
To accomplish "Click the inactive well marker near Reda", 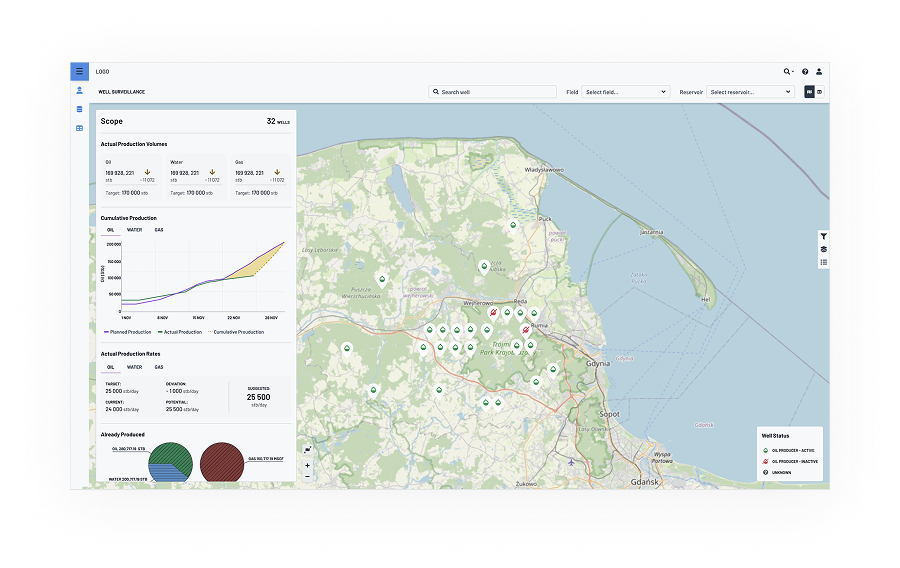I will coord(493,313).
